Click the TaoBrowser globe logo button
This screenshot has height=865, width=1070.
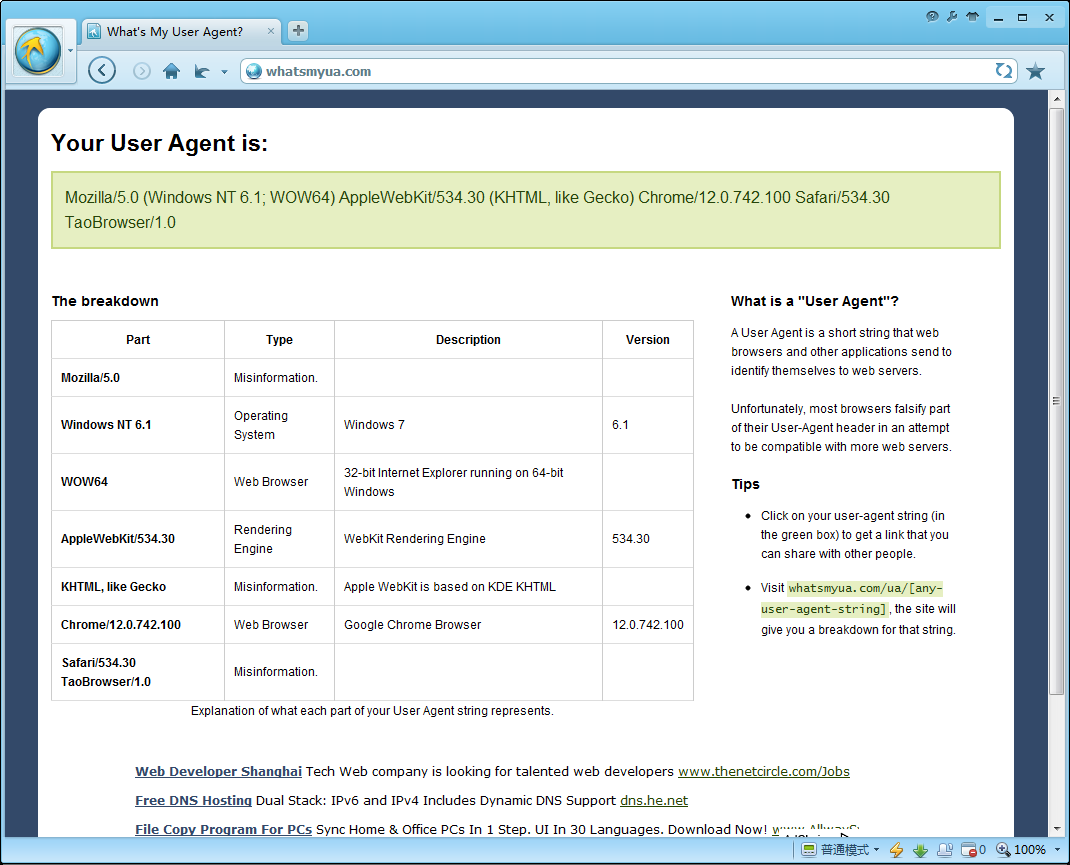pos(39,50)
